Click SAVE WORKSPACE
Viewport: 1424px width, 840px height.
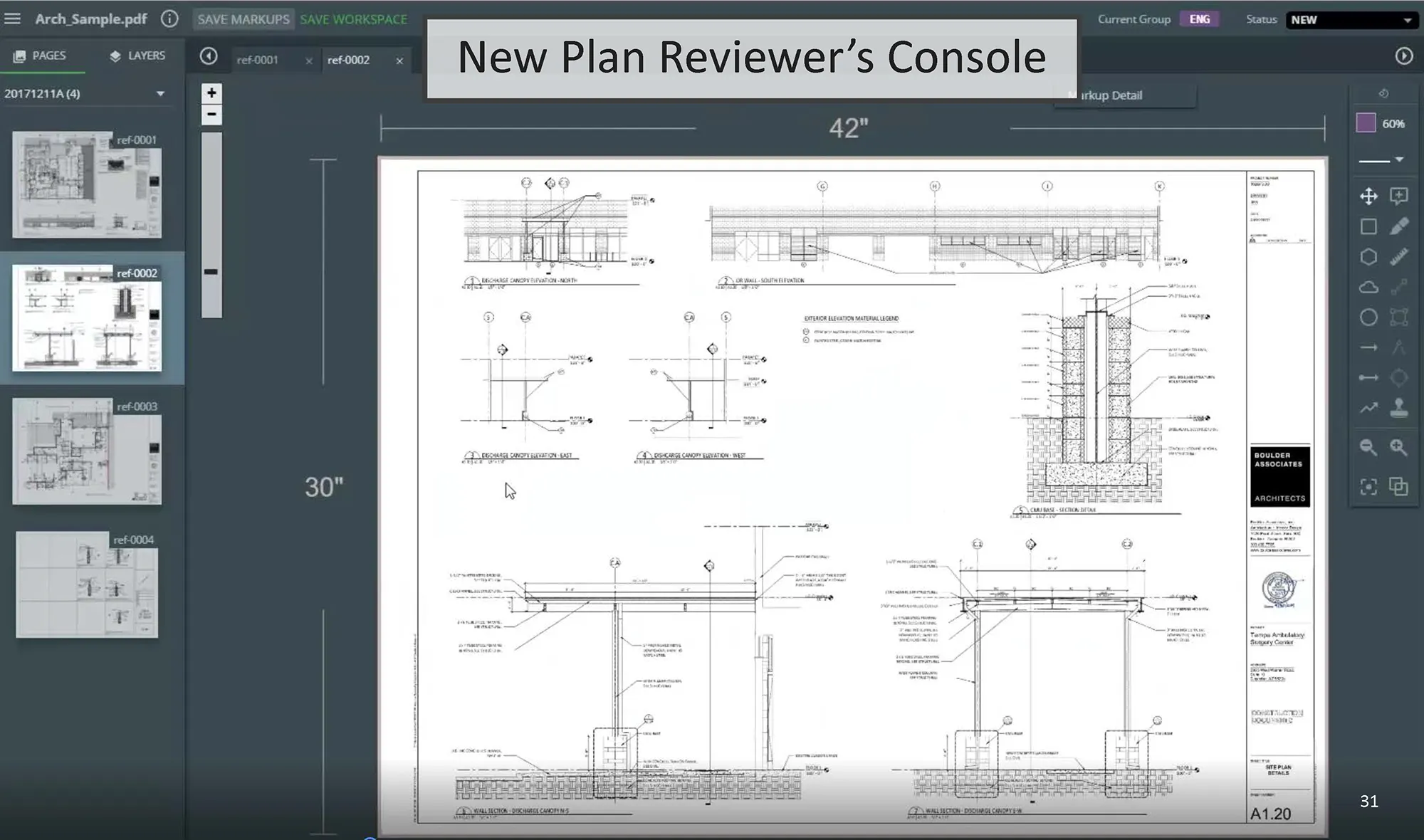point(353,19)
